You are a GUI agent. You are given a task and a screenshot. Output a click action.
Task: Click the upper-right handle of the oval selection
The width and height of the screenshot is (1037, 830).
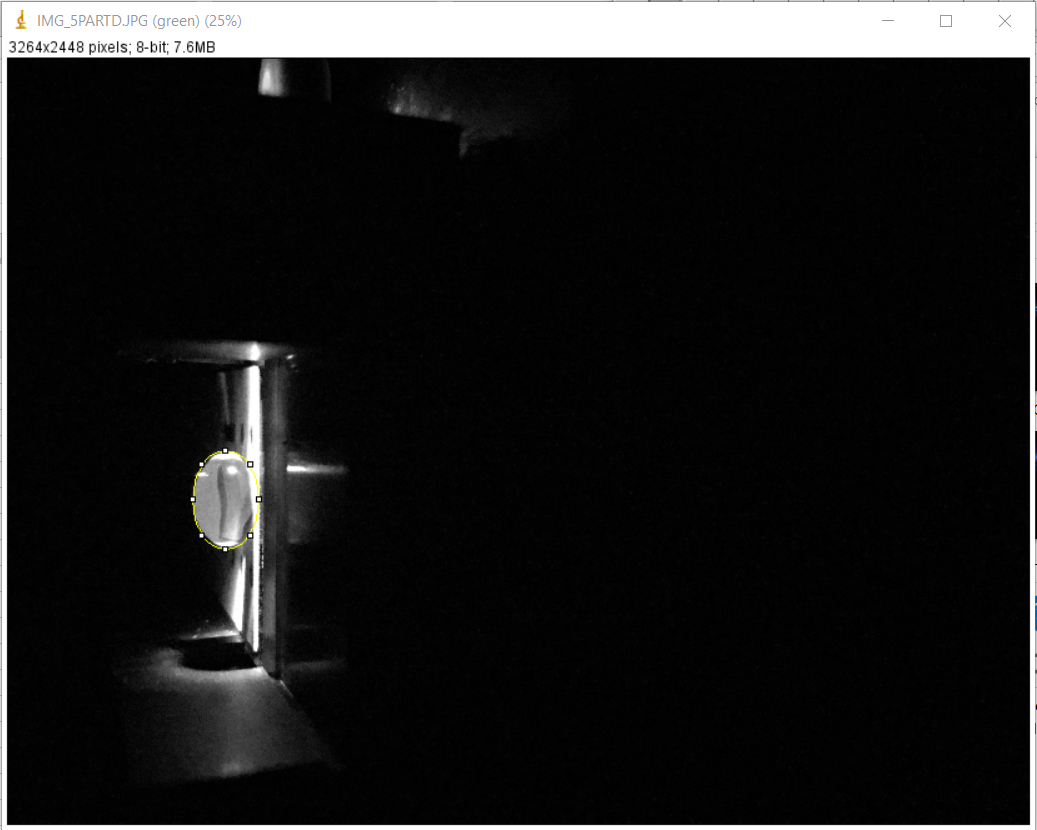tap(250, 464)
